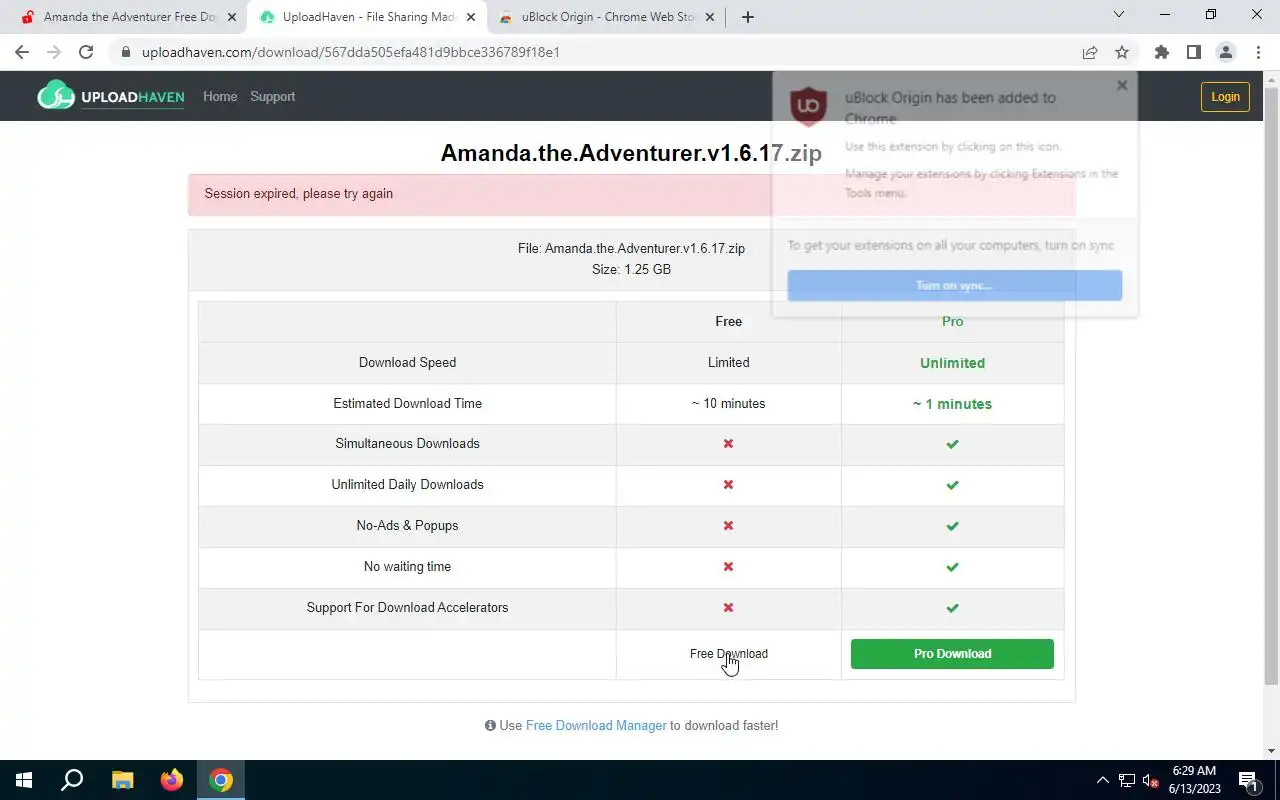Click the red X for Simultaneous Downloads
Viewport: 1280px width, 800px height.
coord(728,443)
